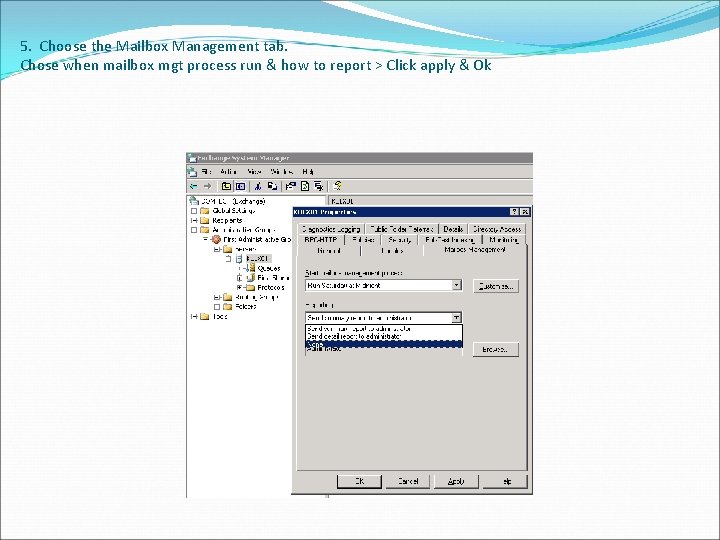Switch to the Full-Text Indexing tab
Image resolution: width=720 pixels, height=540 pixels.
[450, 240]
